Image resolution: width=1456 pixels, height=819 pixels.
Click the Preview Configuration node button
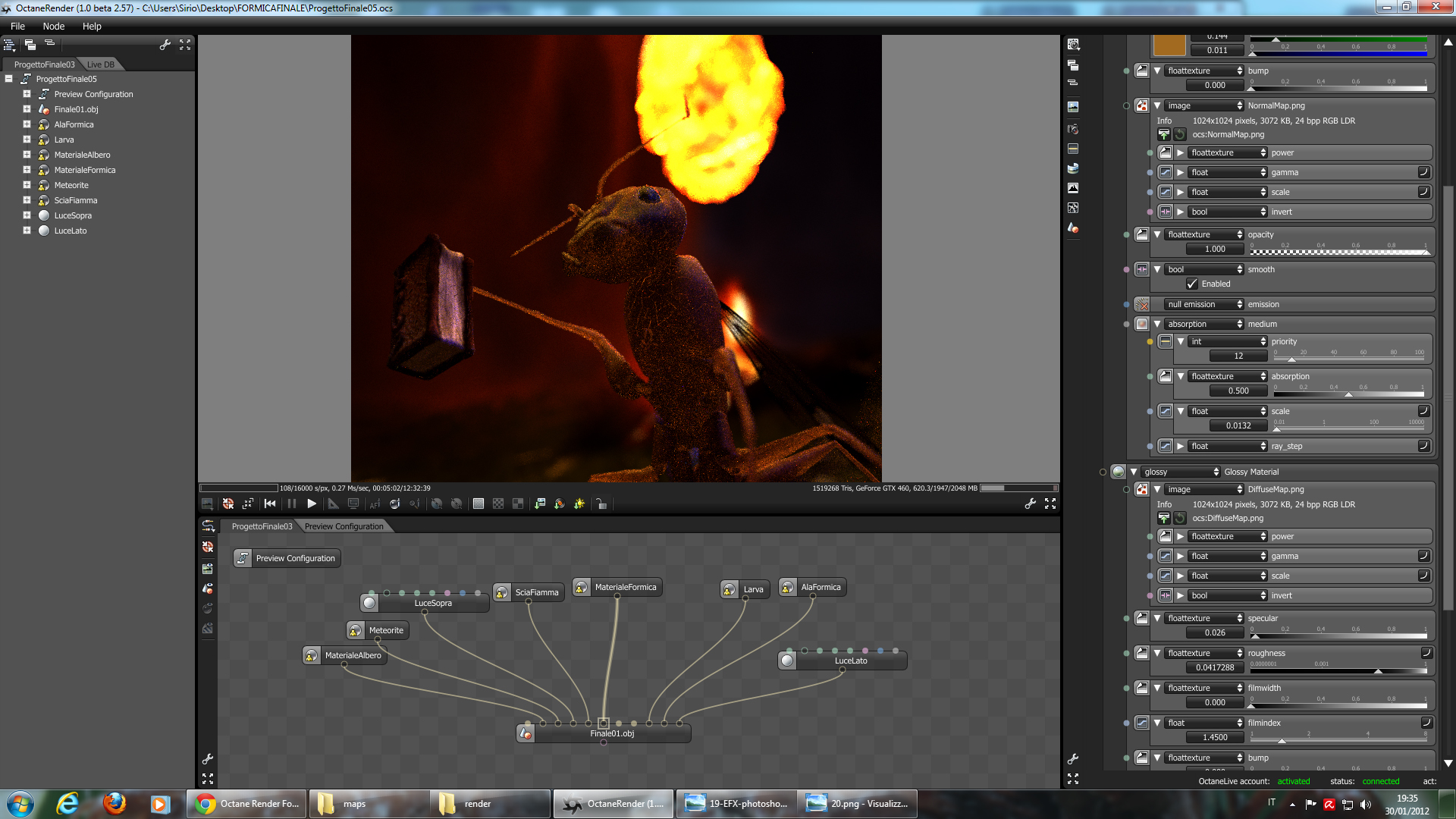pos(287,558)
